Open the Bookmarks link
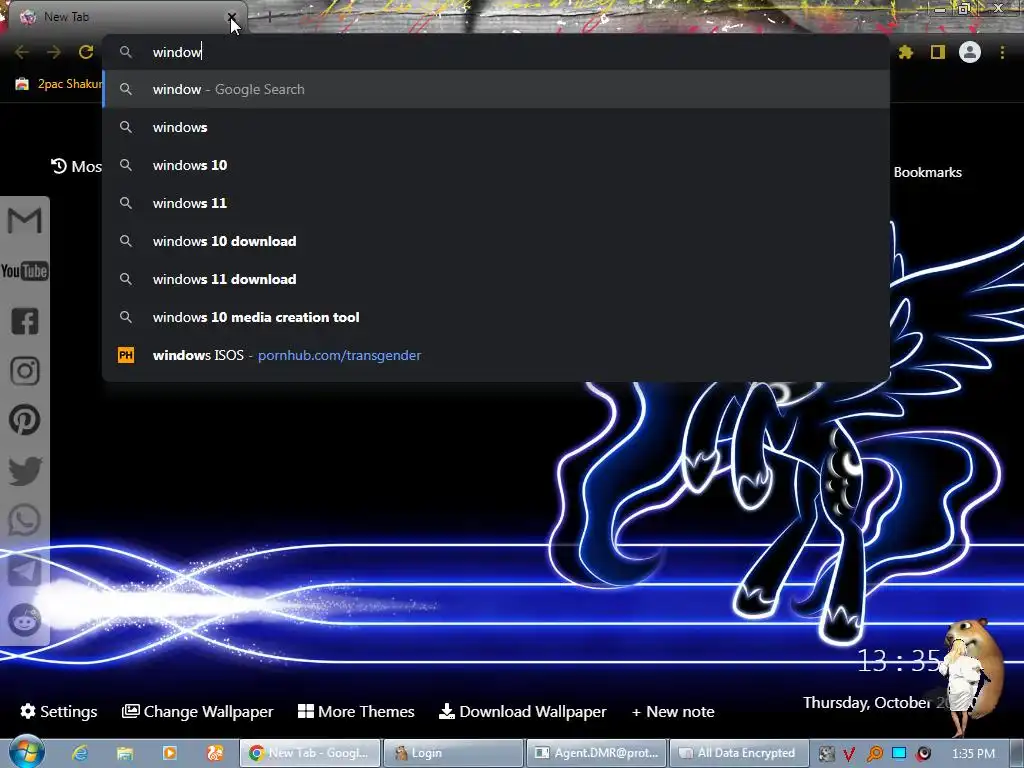 [927, 172]
